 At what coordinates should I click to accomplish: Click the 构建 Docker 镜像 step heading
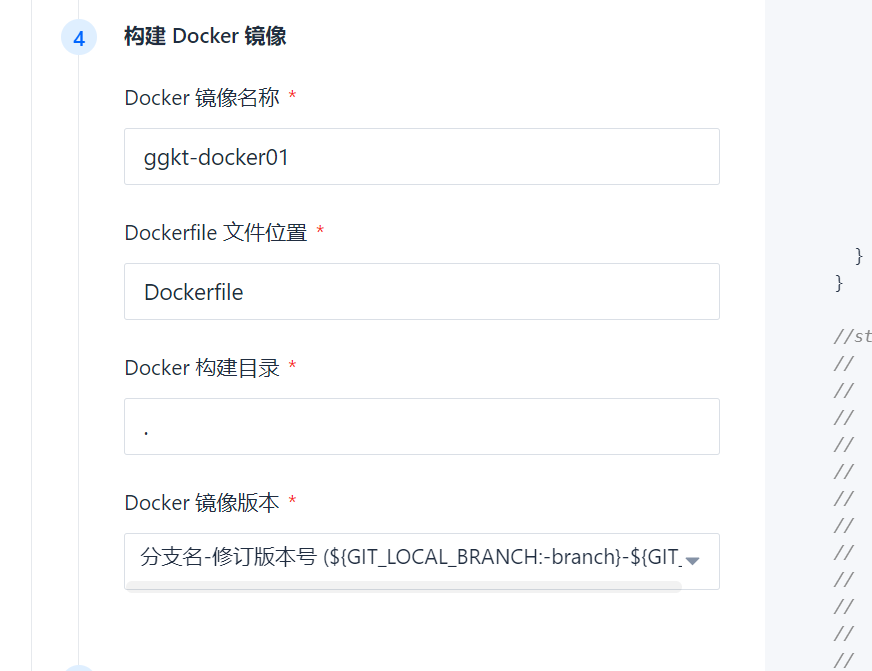pyautogui.click(x=205, y=37)
